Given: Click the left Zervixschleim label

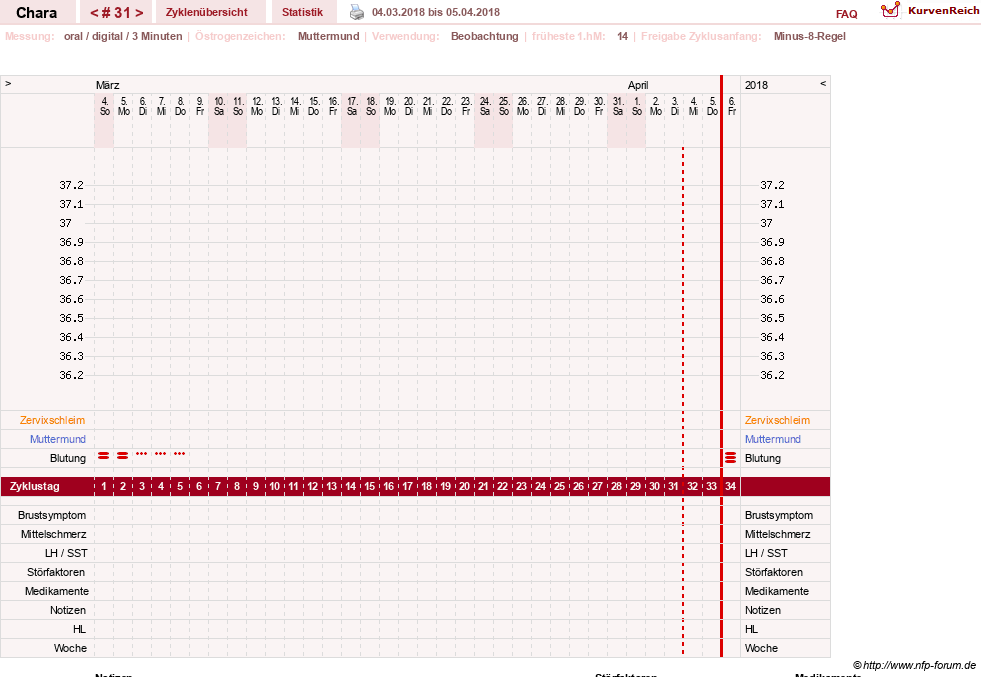Looking at the screenshot, I should tap(53, 420).
